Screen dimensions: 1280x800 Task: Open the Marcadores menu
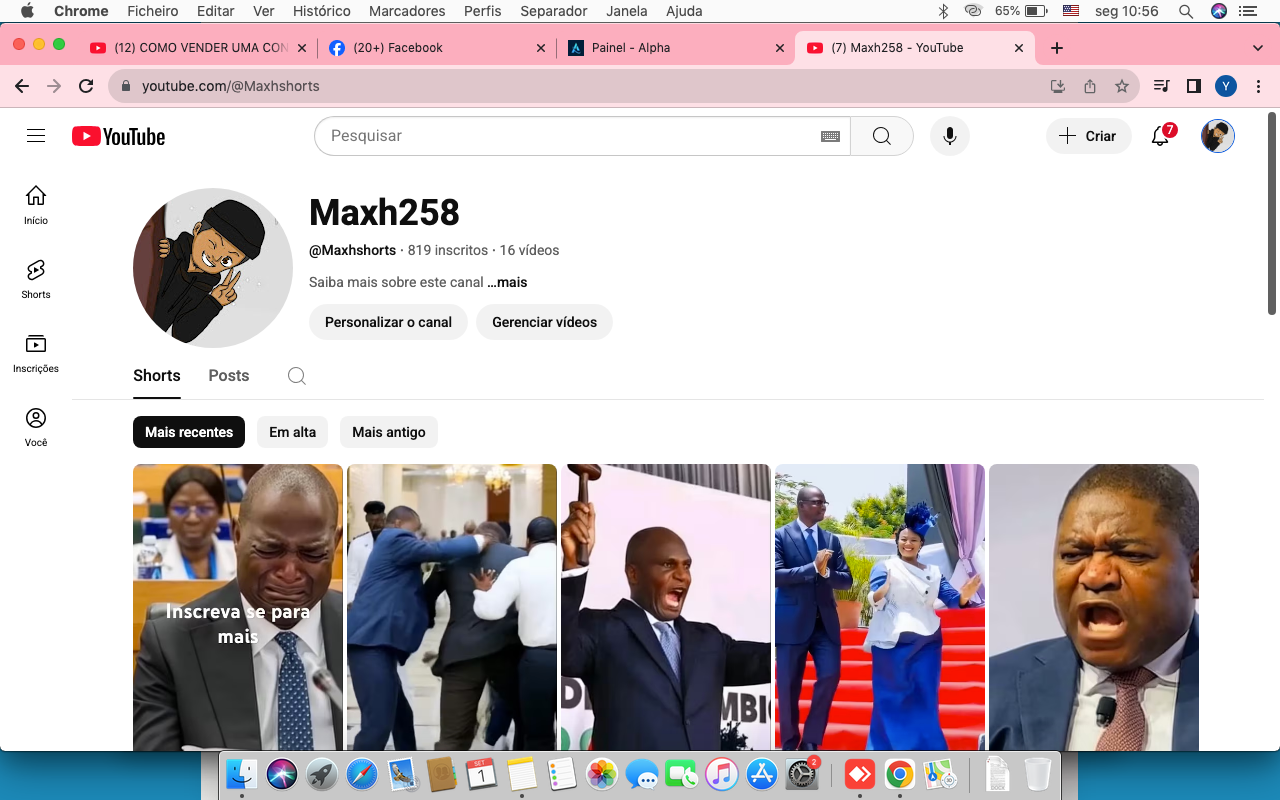pos(407,11)
